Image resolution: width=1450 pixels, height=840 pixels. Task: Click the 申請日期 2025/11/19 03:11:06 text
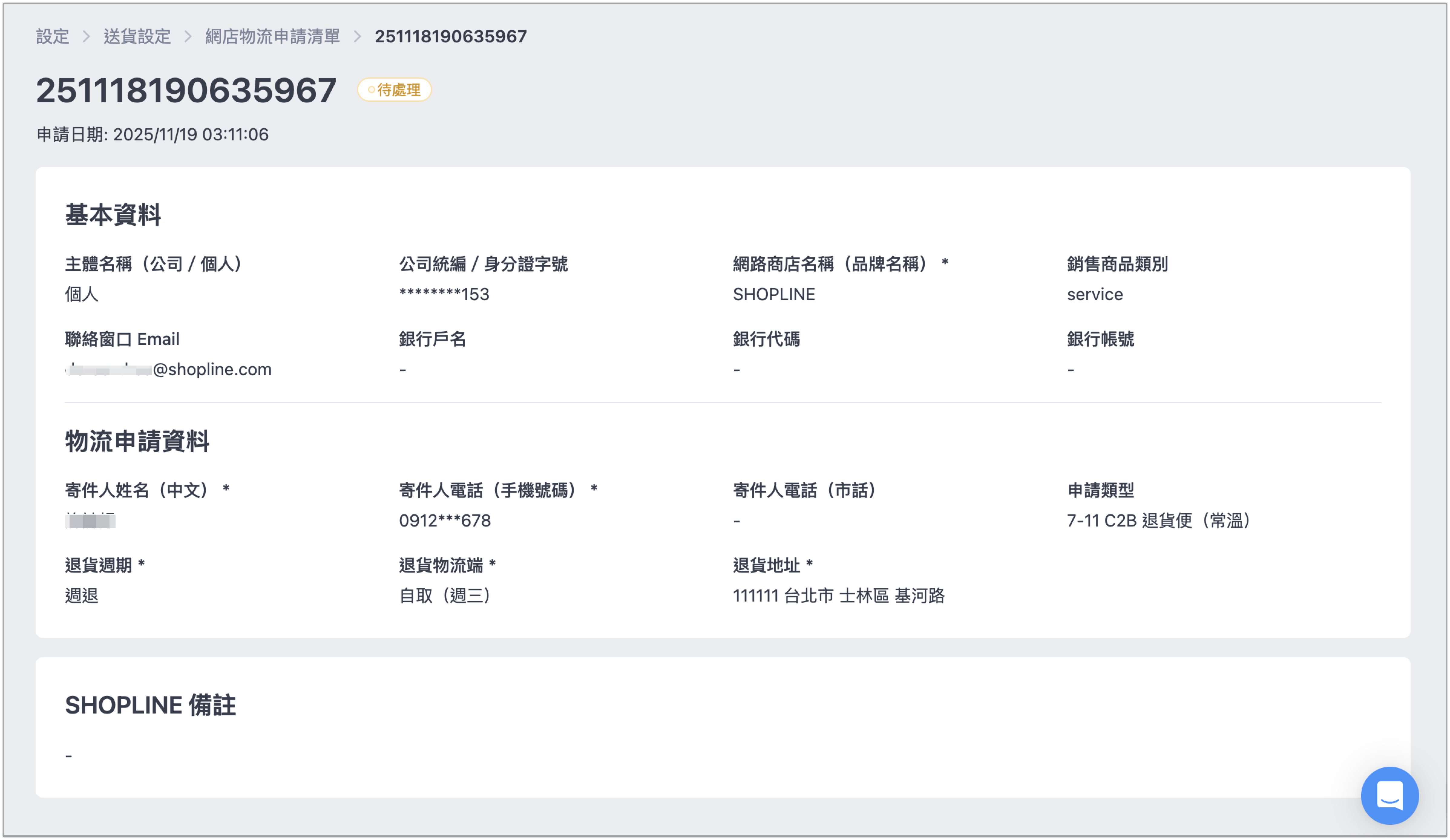coord(153,135)
